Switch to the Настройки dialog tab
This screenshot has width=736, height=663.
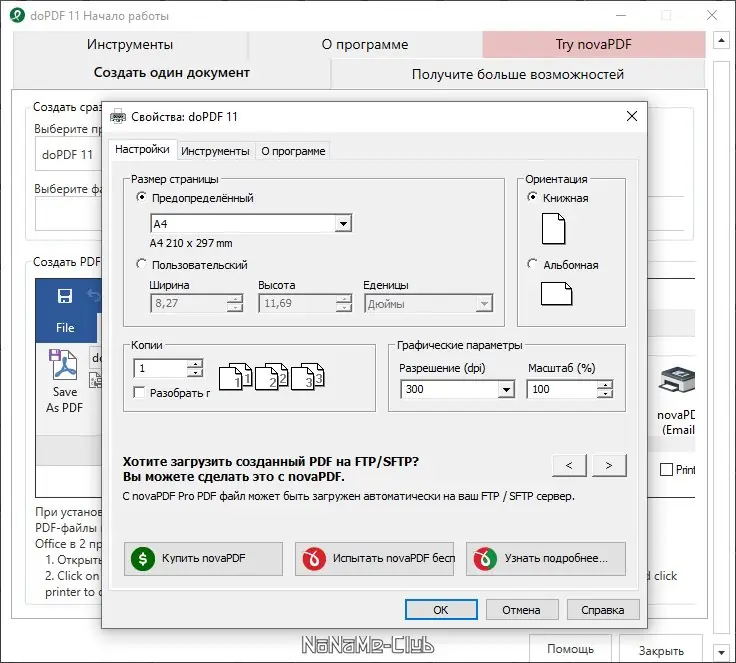click(x=142, y=149)
